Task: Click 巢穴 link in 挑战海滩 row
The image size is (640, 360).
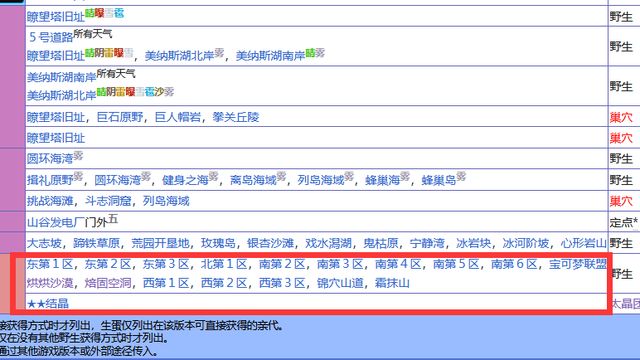Action: [621, 201]
